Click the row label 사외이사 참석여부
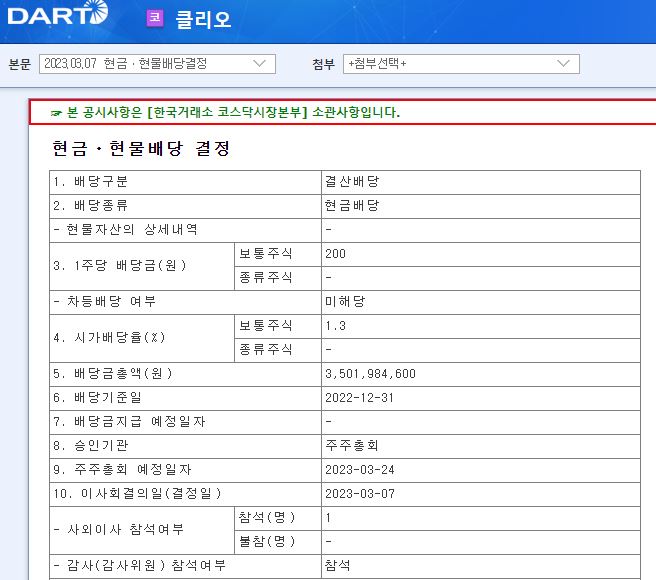 (x=119, y=529)
